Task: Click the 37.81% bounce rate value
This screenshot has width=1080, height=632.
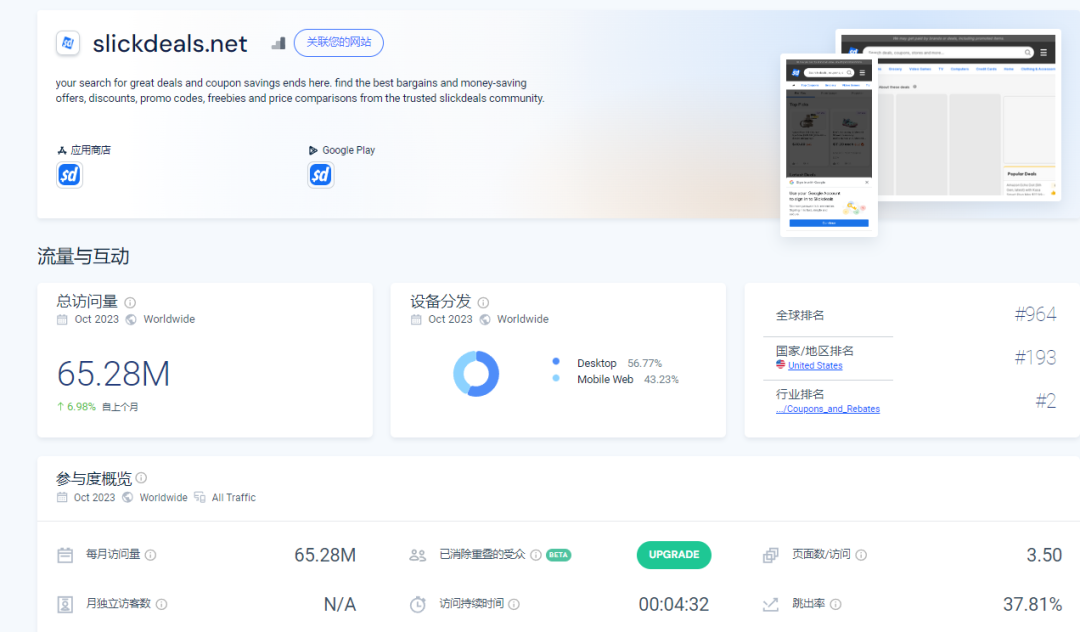Action: click(x=1032, y=604)
